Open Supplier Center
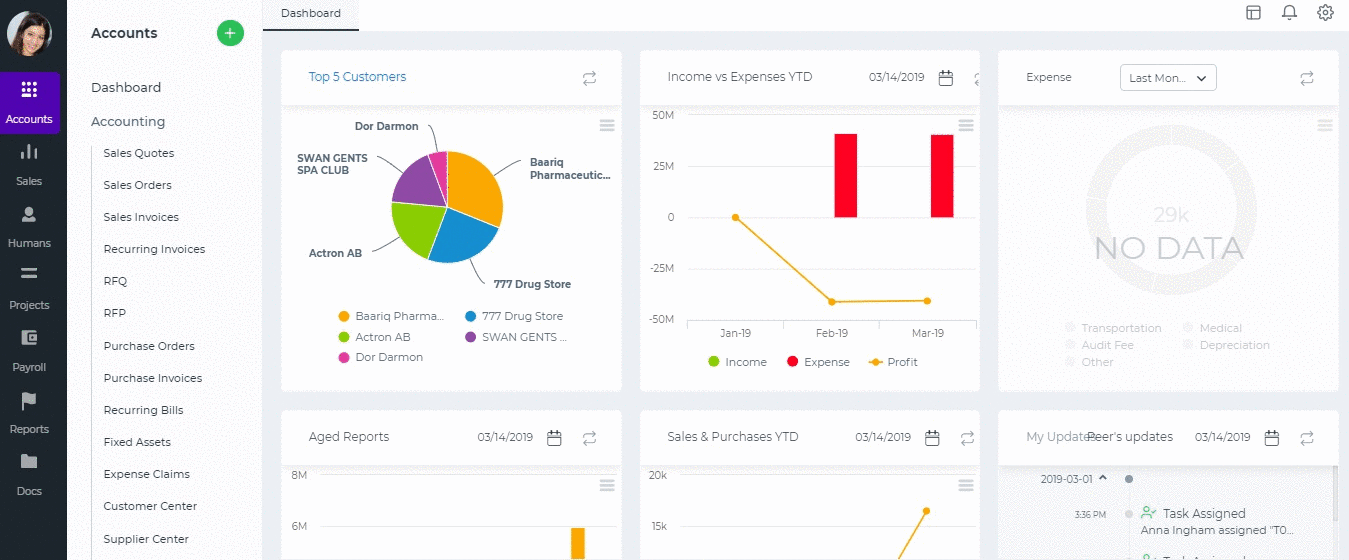 click(146, 539)
